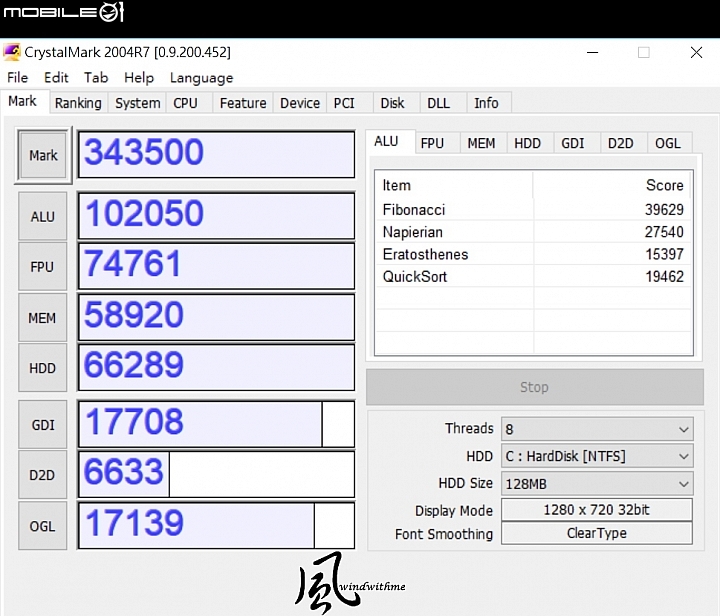
Task: Click Fibonacci score value 39629
Action: coord(664,210)
